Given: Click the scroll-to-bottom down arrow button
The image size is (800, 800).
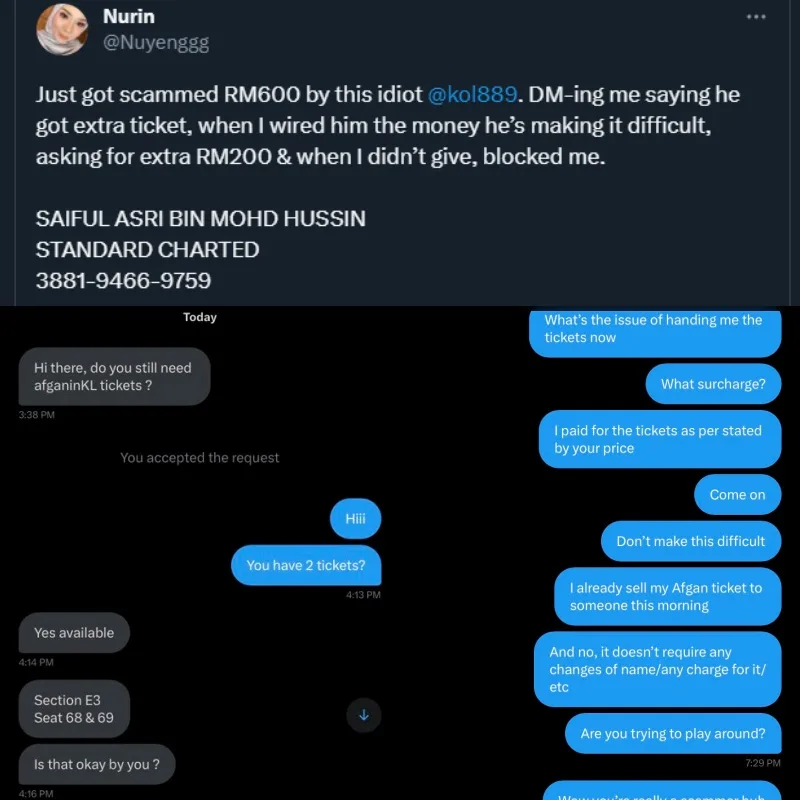Looking at the screenshot, I should [x=364, y=714].
